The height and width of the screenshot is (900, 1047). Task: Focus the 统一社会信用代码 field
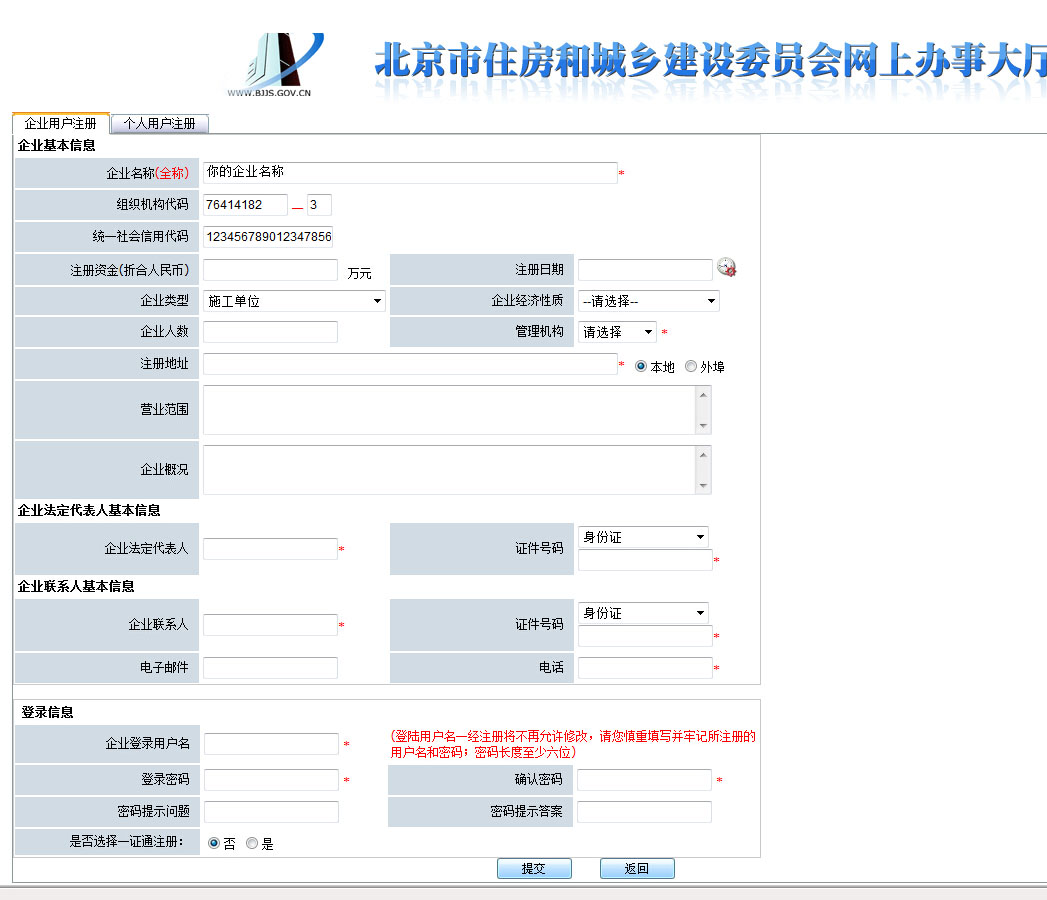coord(268,237)
